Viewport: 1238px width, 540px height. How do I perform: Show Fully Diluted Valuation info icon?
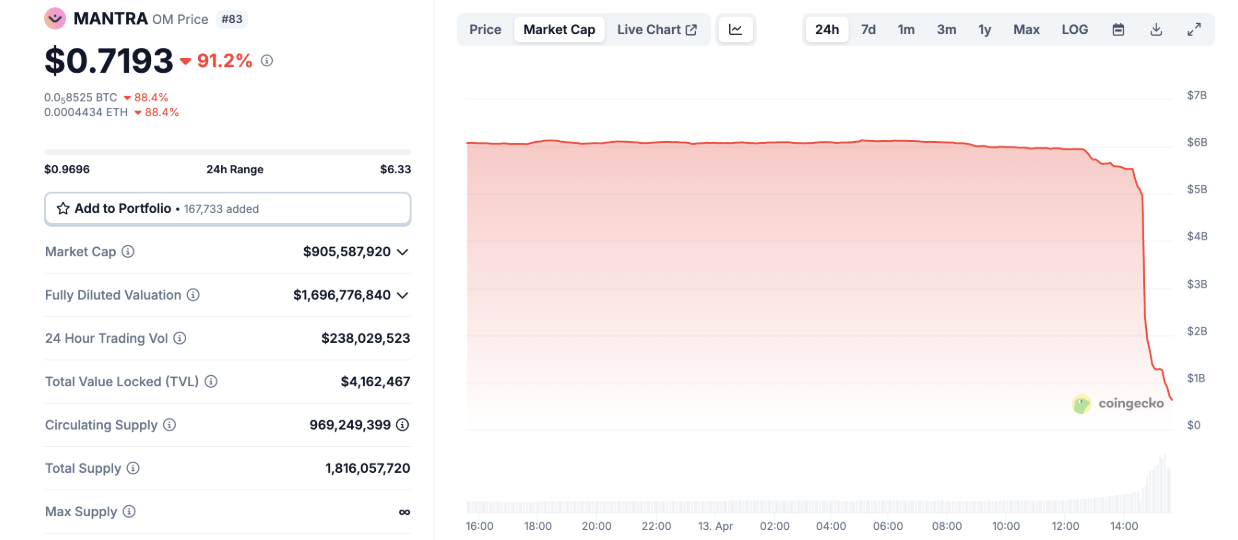point(193,295)
